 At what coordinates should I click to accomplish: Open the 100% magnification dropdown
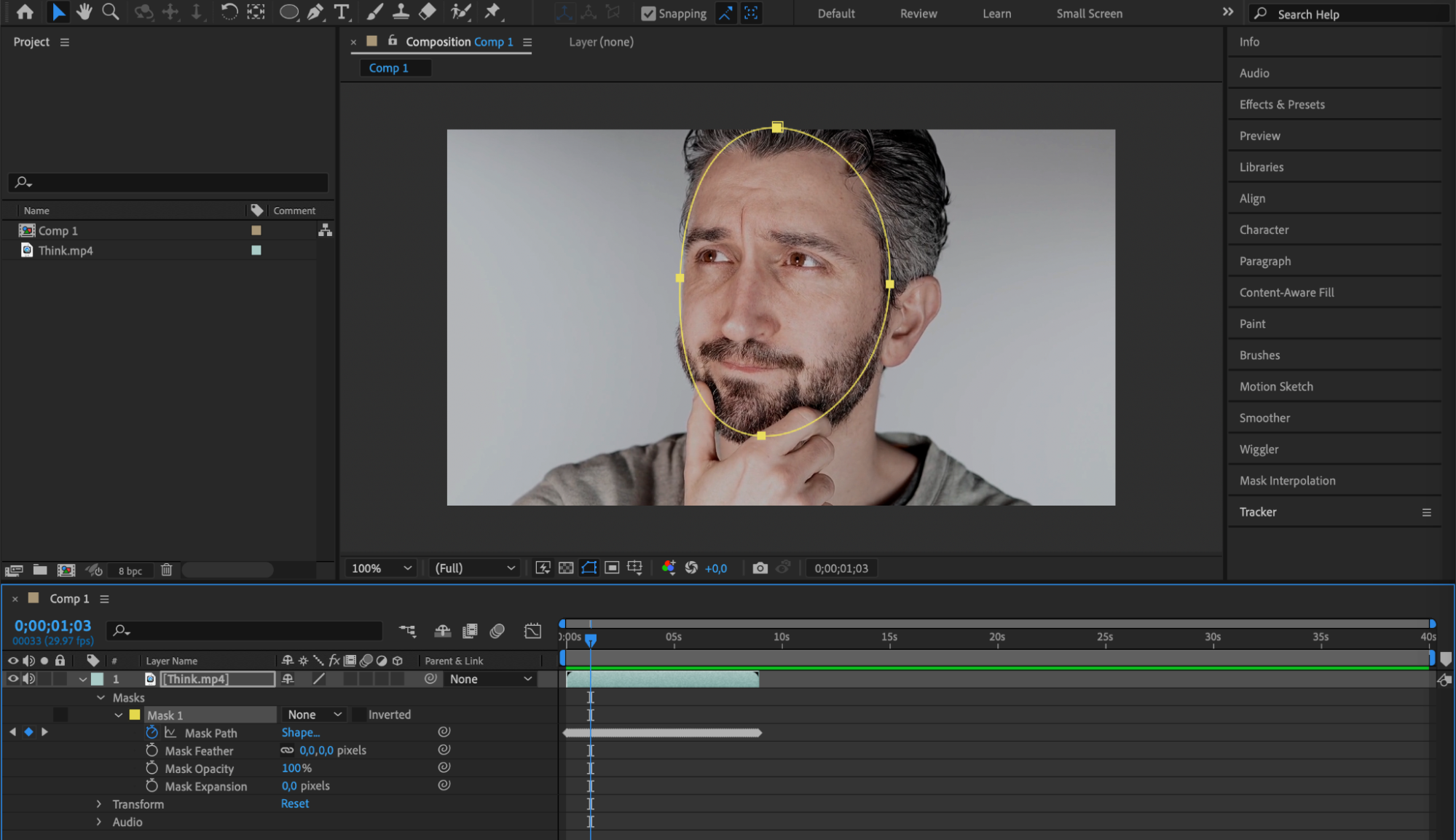[381, 568]
